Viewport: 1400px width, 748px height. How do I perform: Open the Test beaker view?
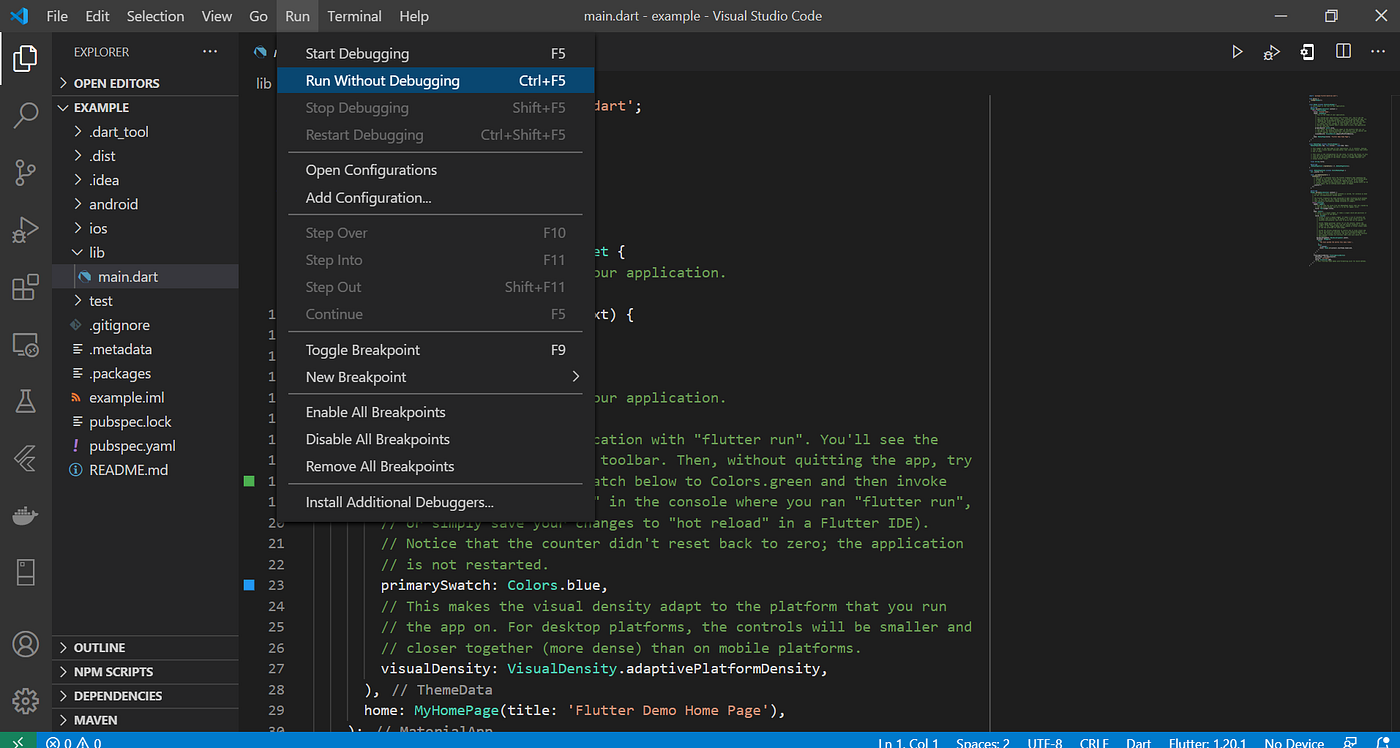pos(25,401)
